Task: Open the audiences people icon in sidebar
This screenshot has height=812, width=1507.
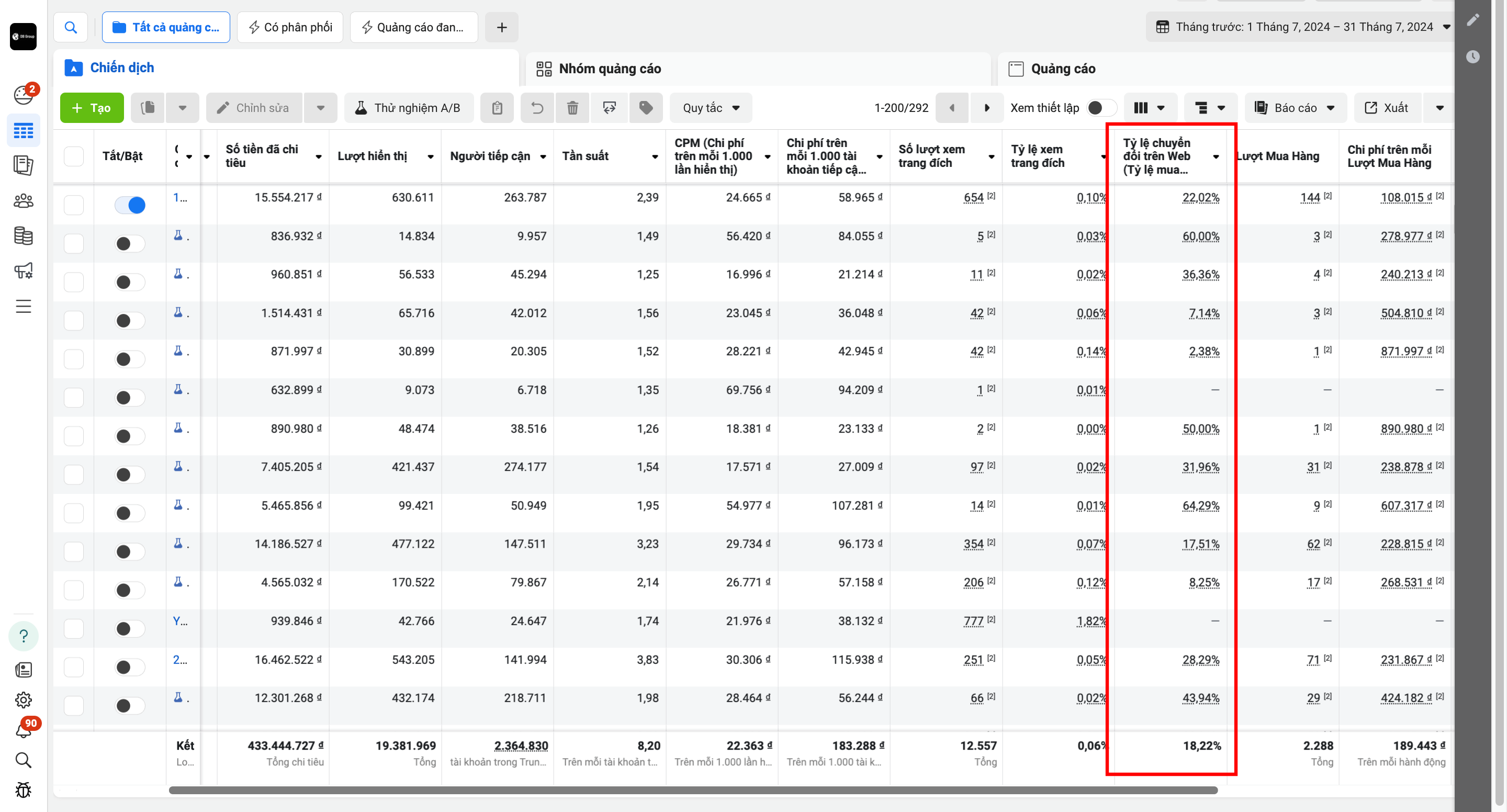Action: tap(24, 201)
